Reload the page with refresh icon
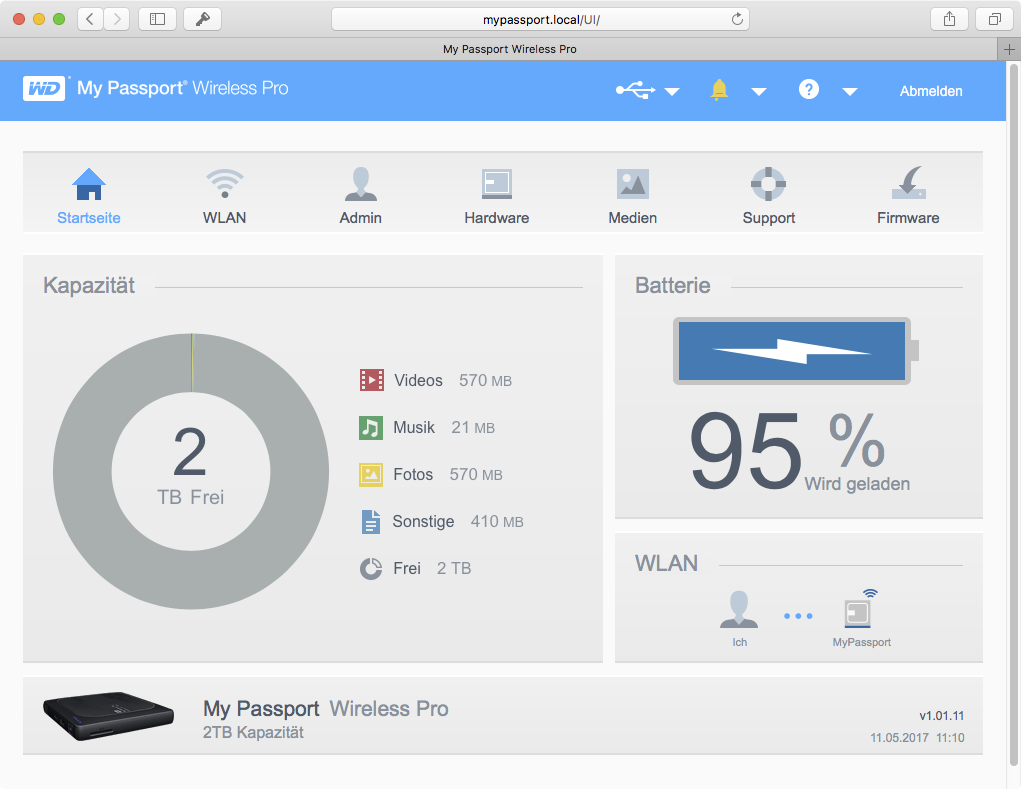 point(737,19)
